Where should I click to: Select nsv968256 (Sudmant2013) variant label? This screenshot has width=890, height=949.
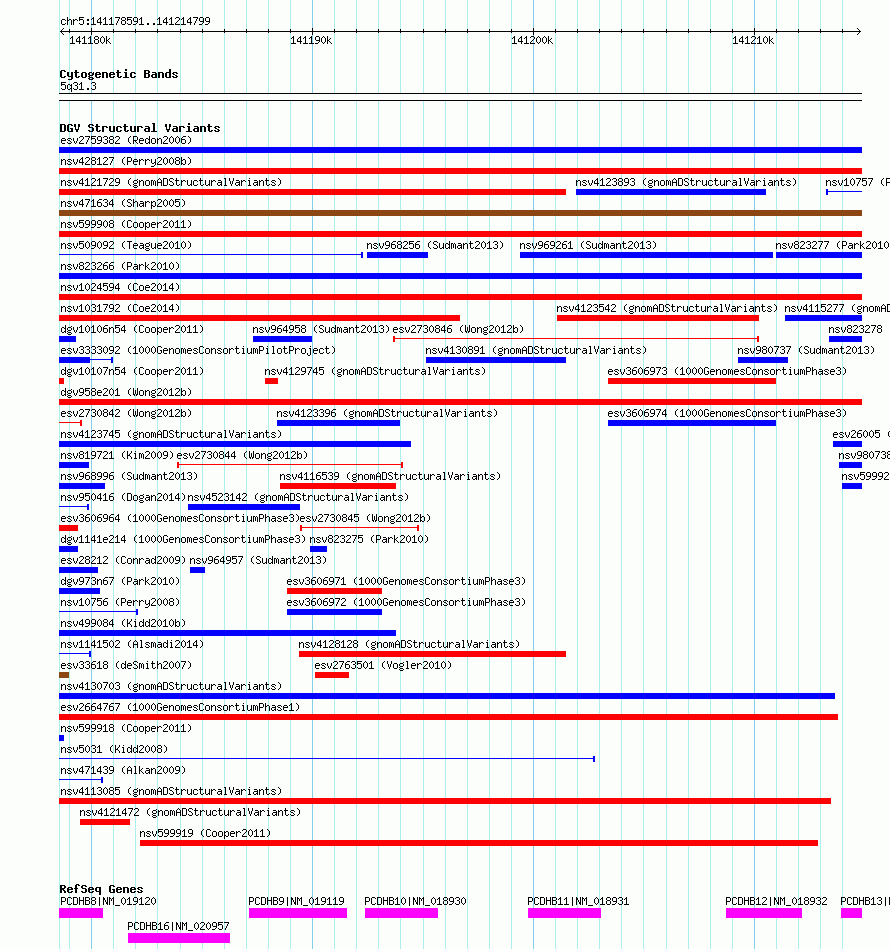(x=435, y=245)
